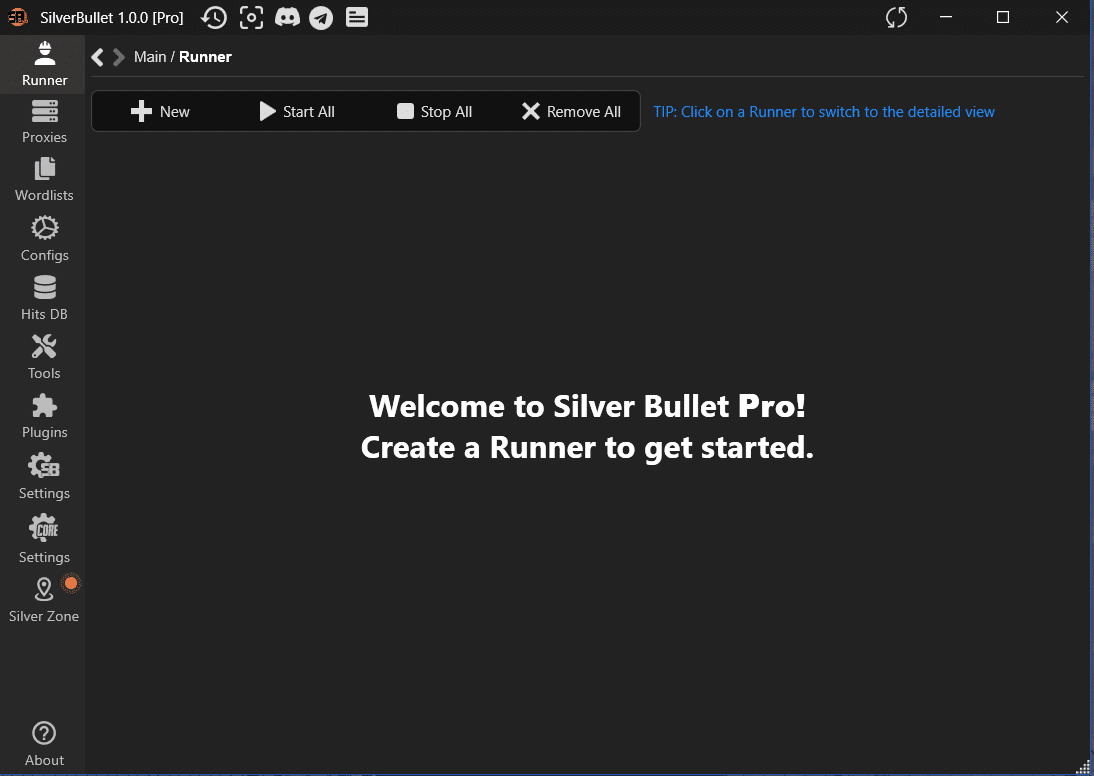Open the screen capture tool
1094x776 pixels.
(x=251, y=17)
